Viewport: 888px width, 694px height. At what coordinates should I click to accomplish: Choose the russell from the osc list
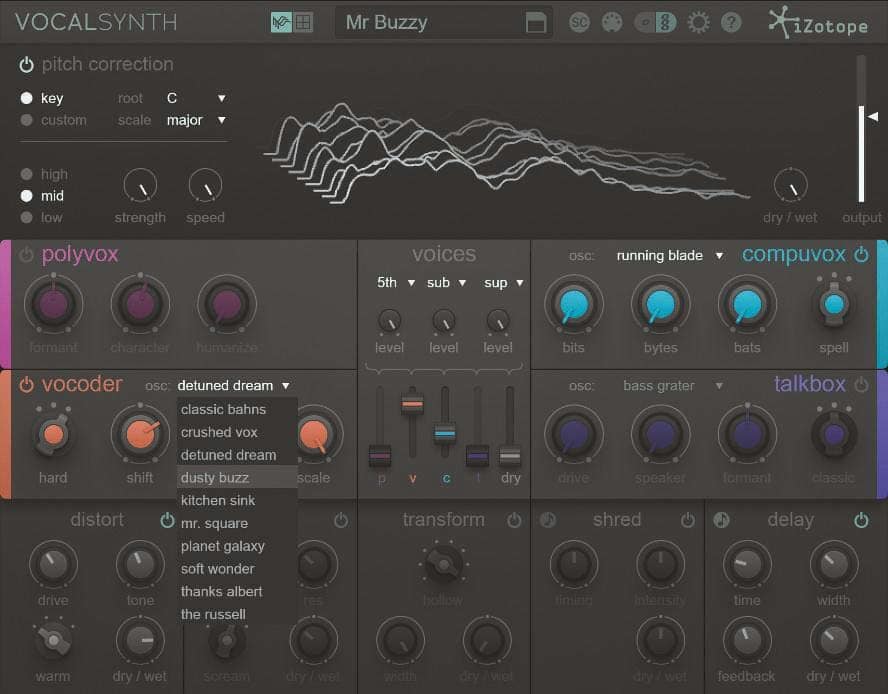tap(237, 614)
